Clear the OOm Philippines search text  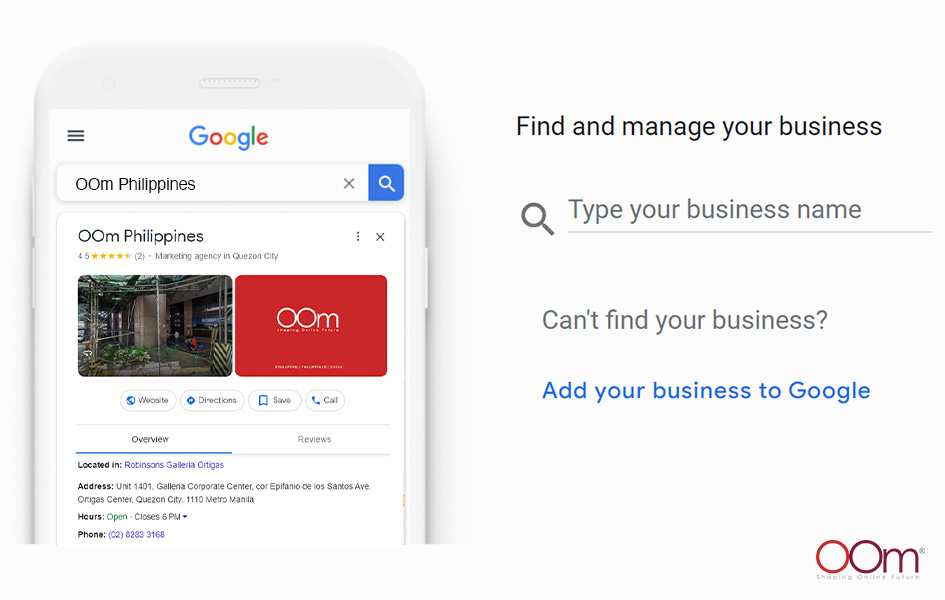349,184
